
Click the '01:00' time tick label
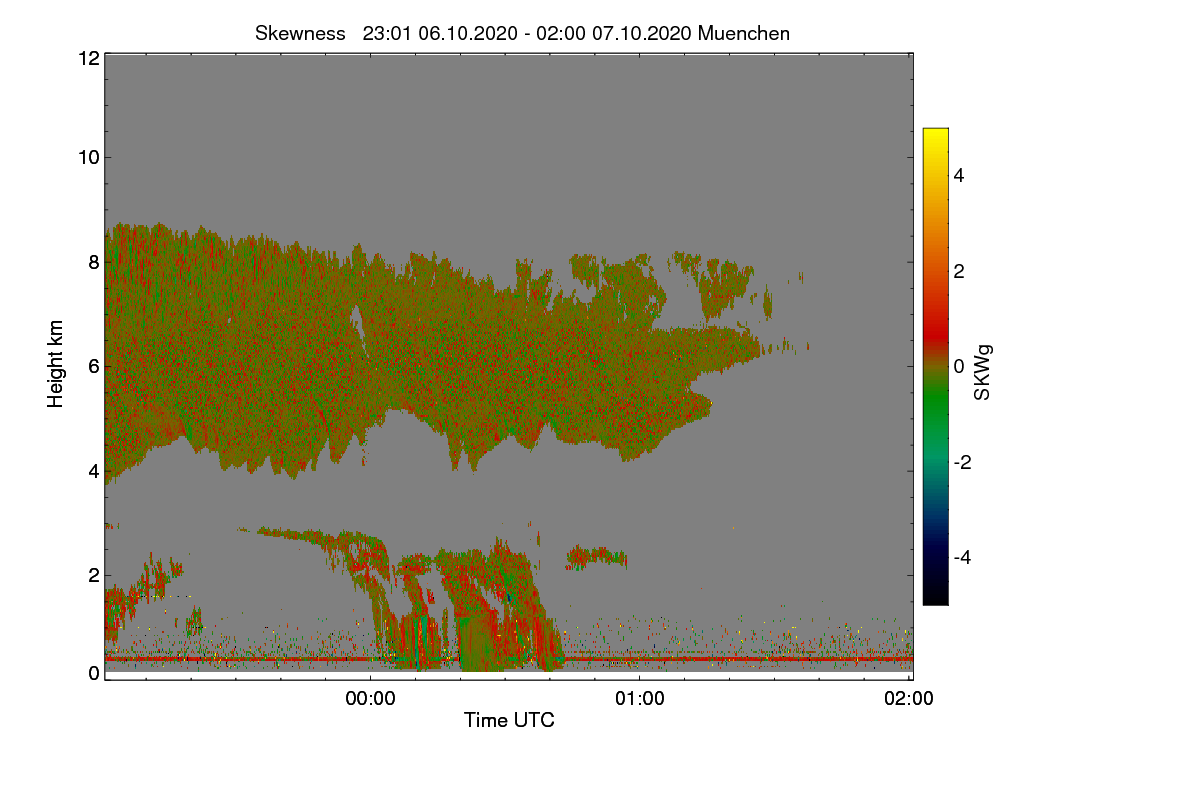(x=640, y=699)
